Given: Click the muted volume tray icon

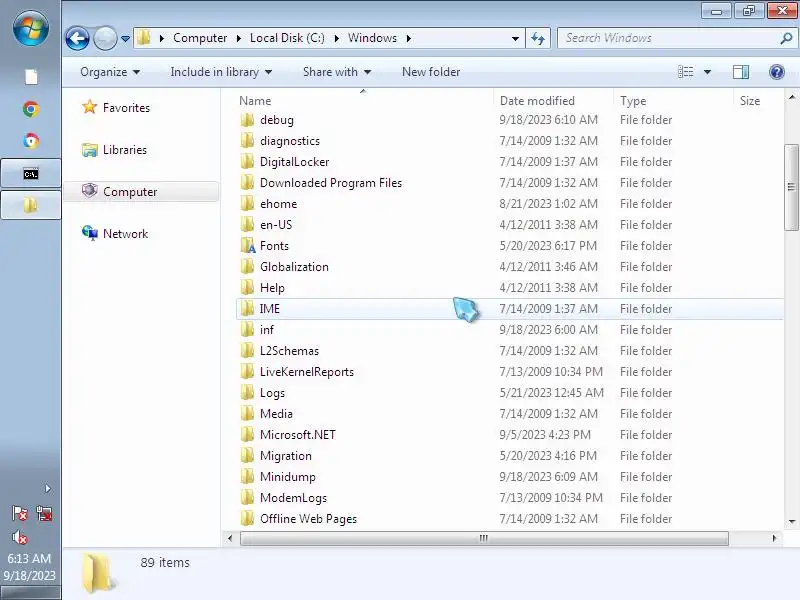Looking at the screenshot, I should (20, 537).
